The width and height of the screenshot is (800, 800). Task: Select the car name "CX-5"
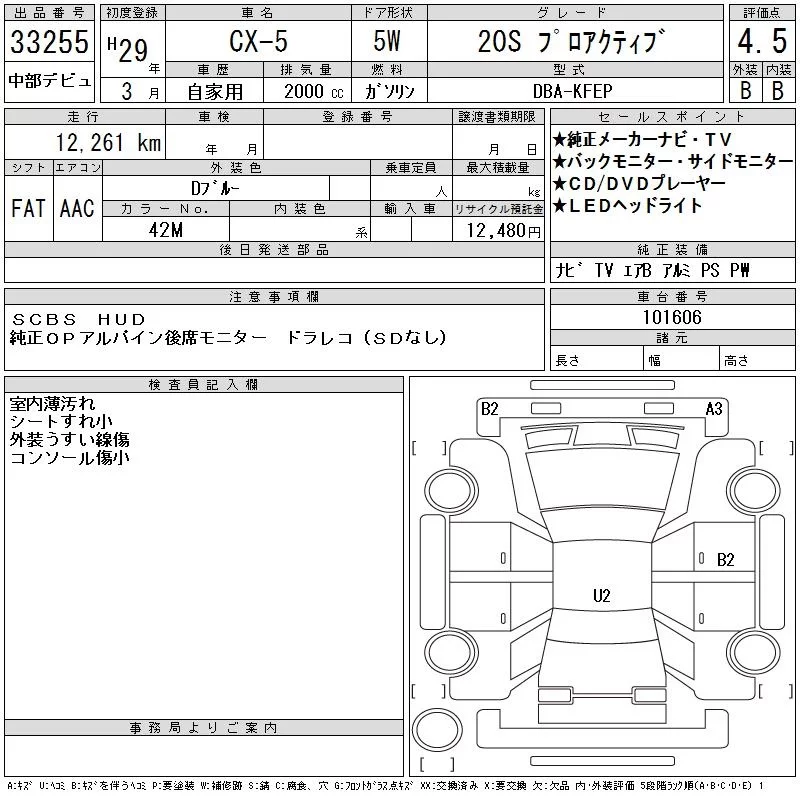coord(258,41)
